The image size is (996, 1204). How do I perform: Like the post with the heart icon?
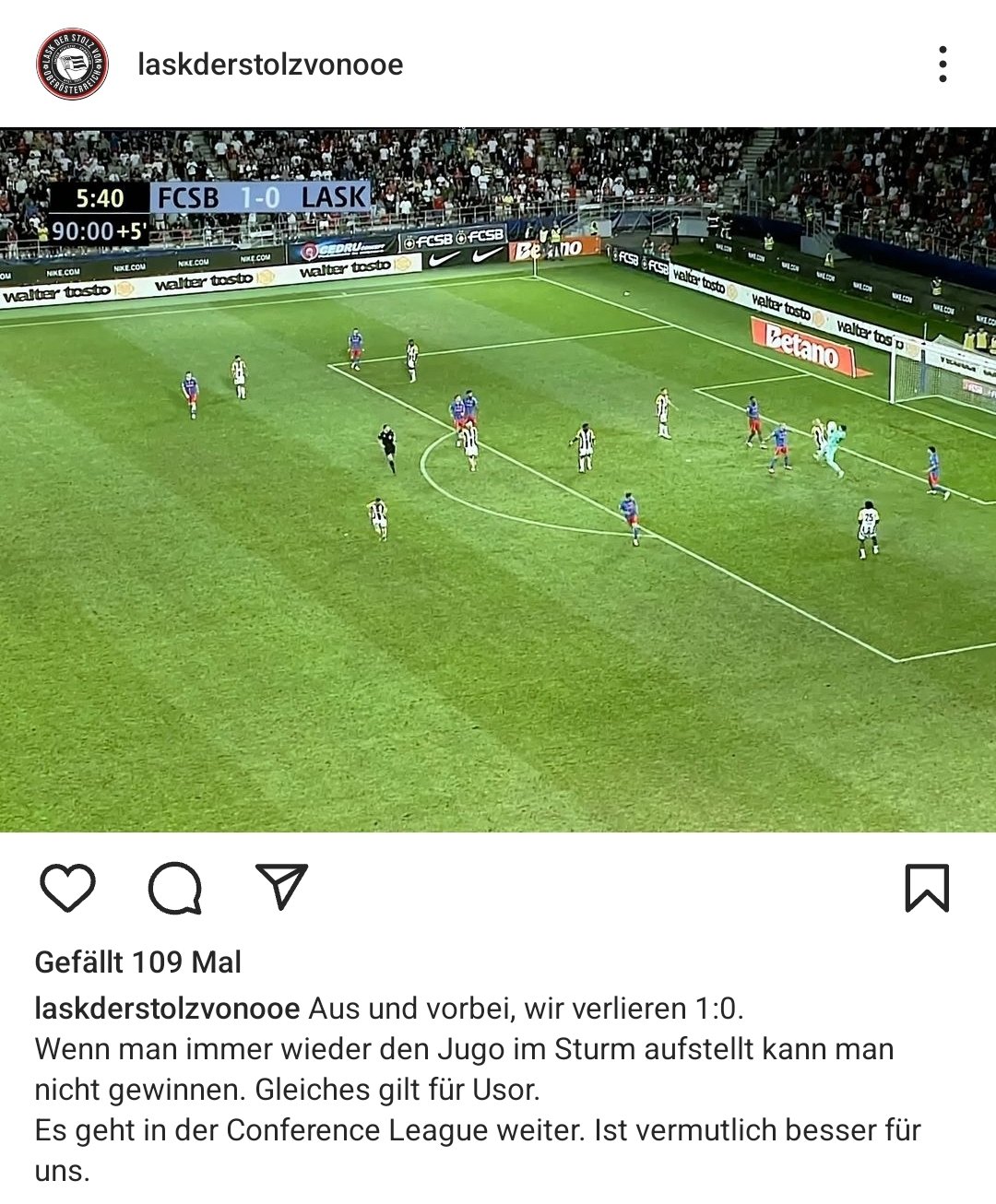point(68,889)
